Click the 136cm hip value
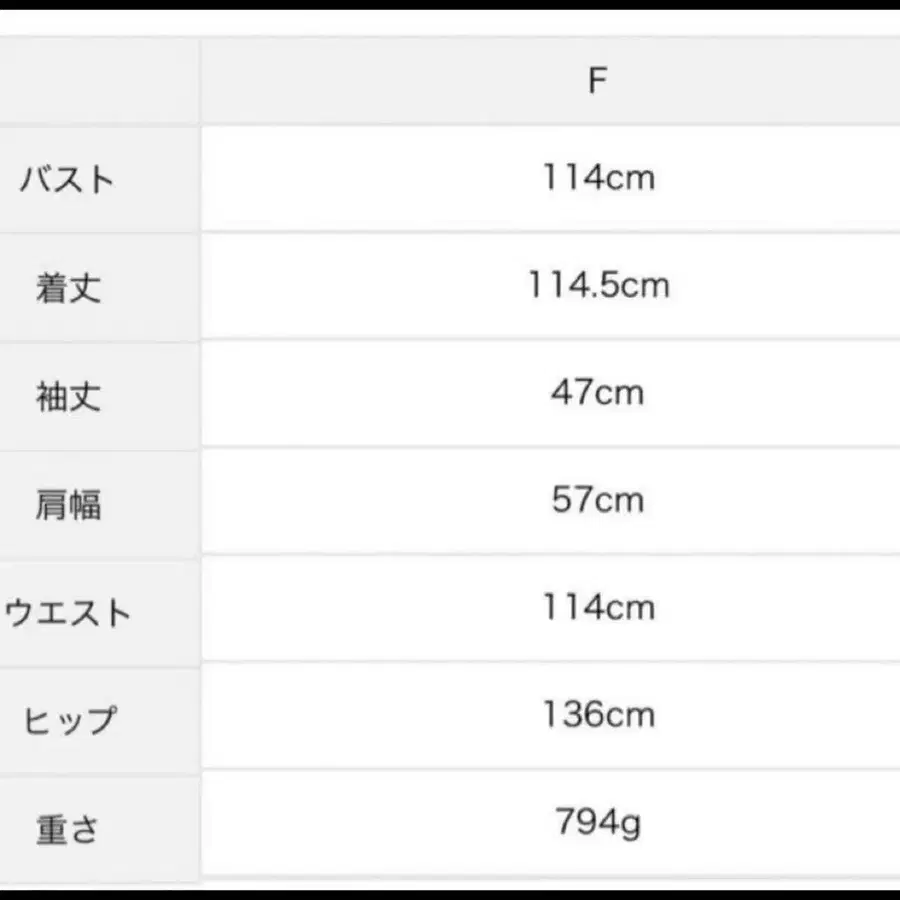 click(x=598, y=715)
